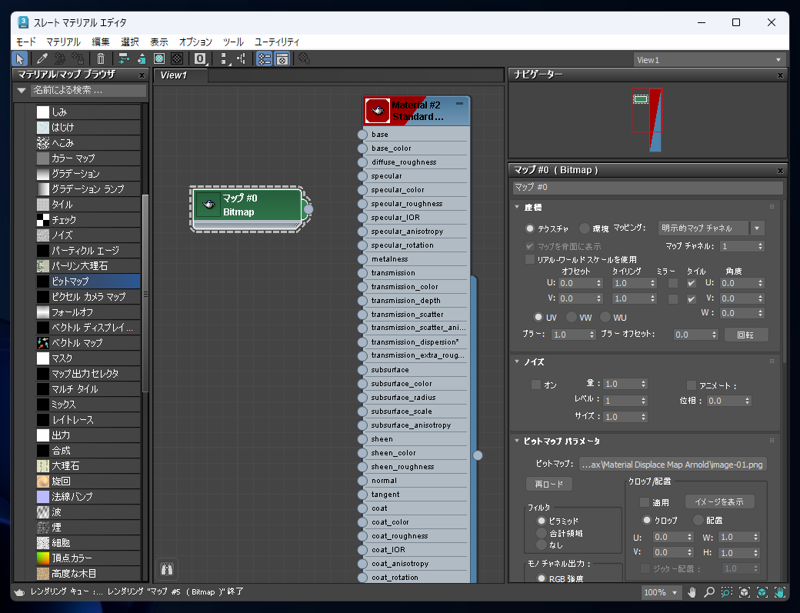
Task: Collapse the ノイズ rollout
Action: (517, 361)
